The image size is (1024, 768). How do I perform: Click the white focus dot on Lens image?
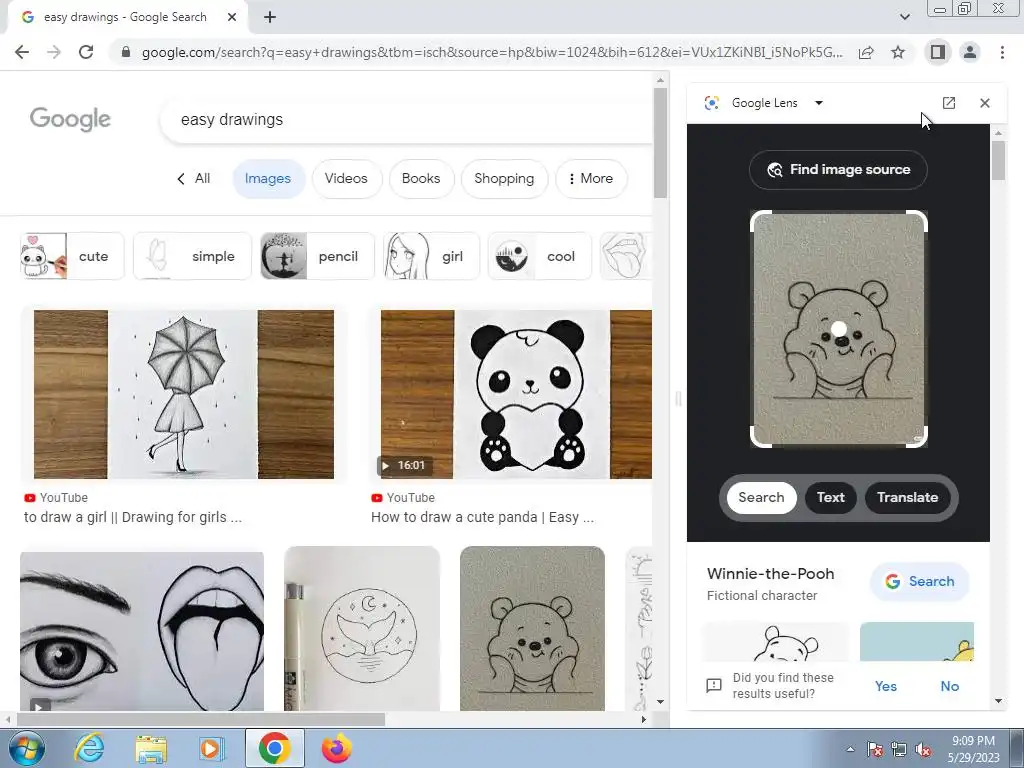click(x=839, y=328)
